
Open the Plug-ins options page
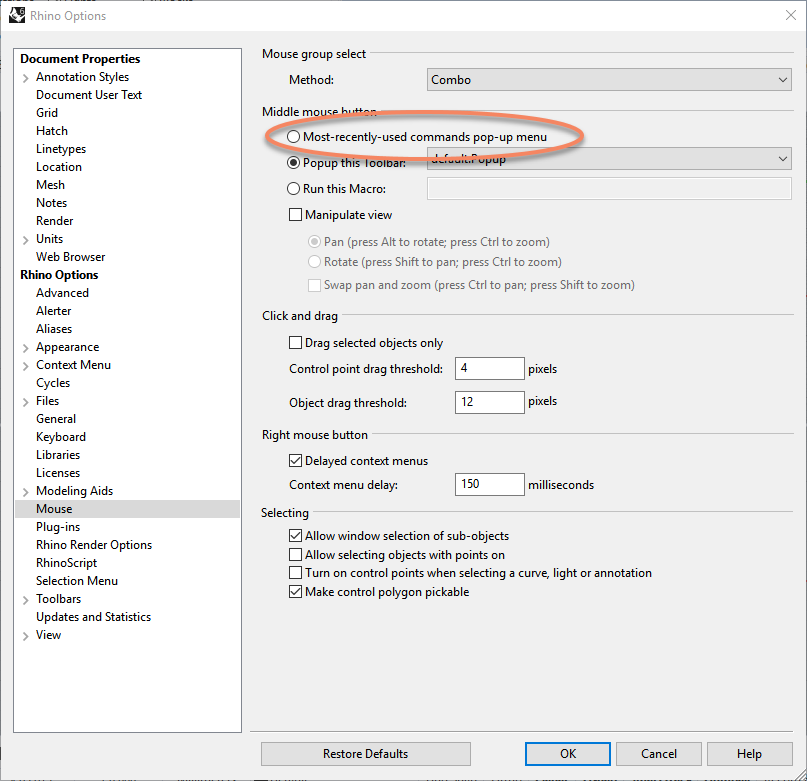[x=58, y=527]
